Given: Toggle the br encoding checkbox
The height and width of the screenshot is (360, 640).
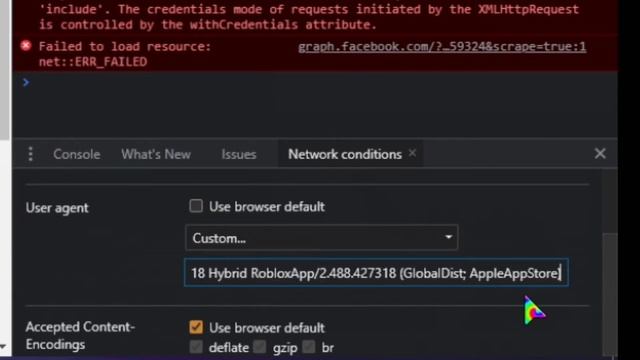Looking at the screenshot, I should coord(309,347).
